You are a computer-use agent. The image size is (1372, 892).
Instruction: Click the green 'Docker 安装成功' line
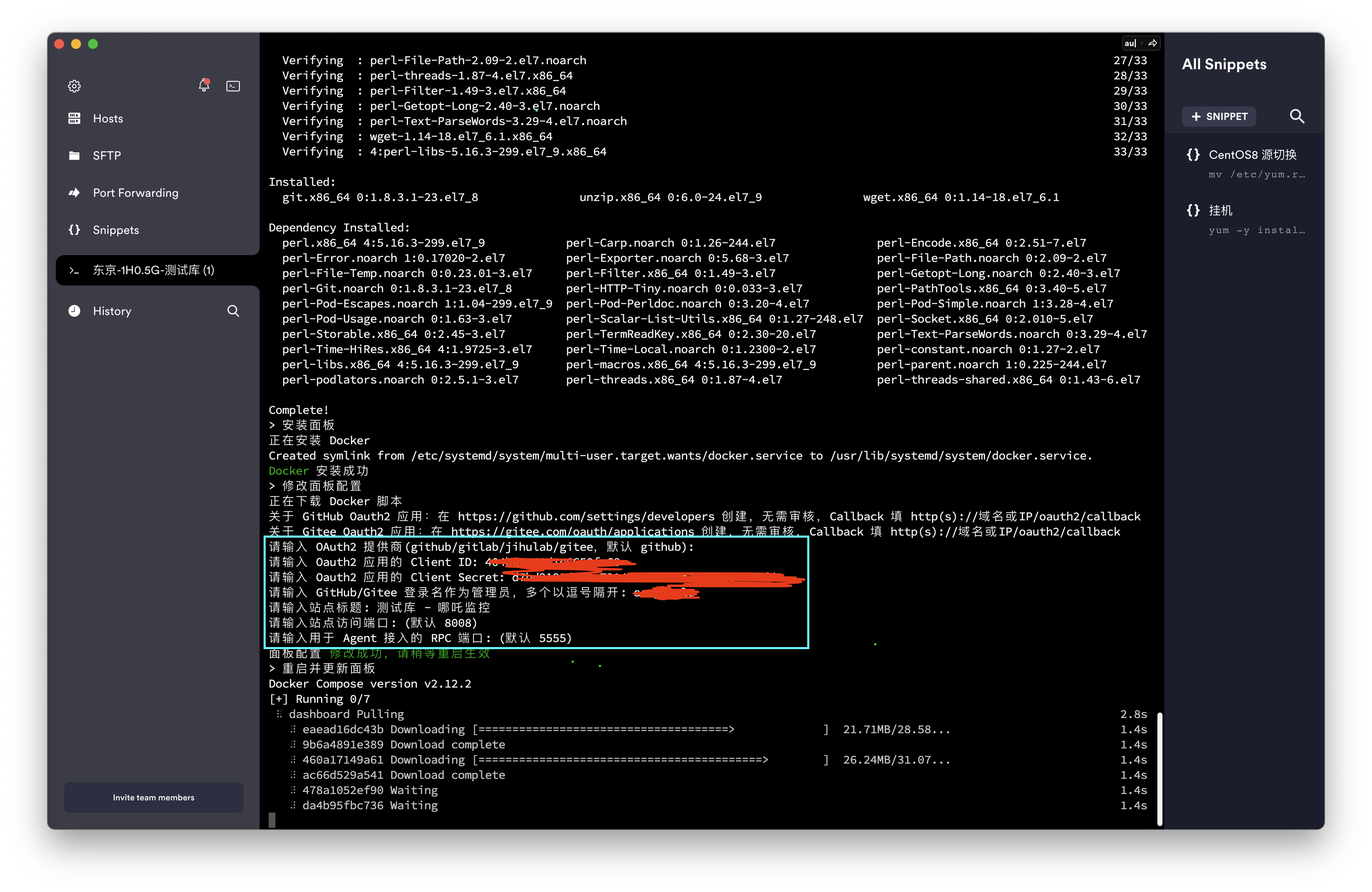pyautogui.click(x=319, y=471)
